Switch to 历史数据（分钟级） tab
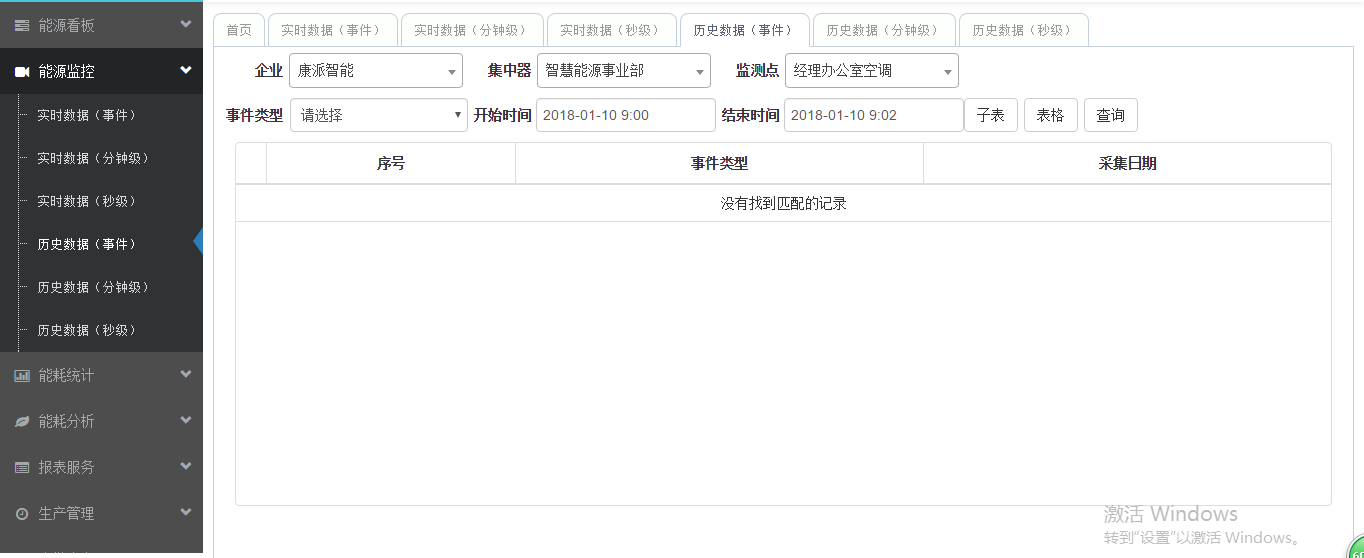The width and height of the screenshot is (1364, 558). coord(883,30)
